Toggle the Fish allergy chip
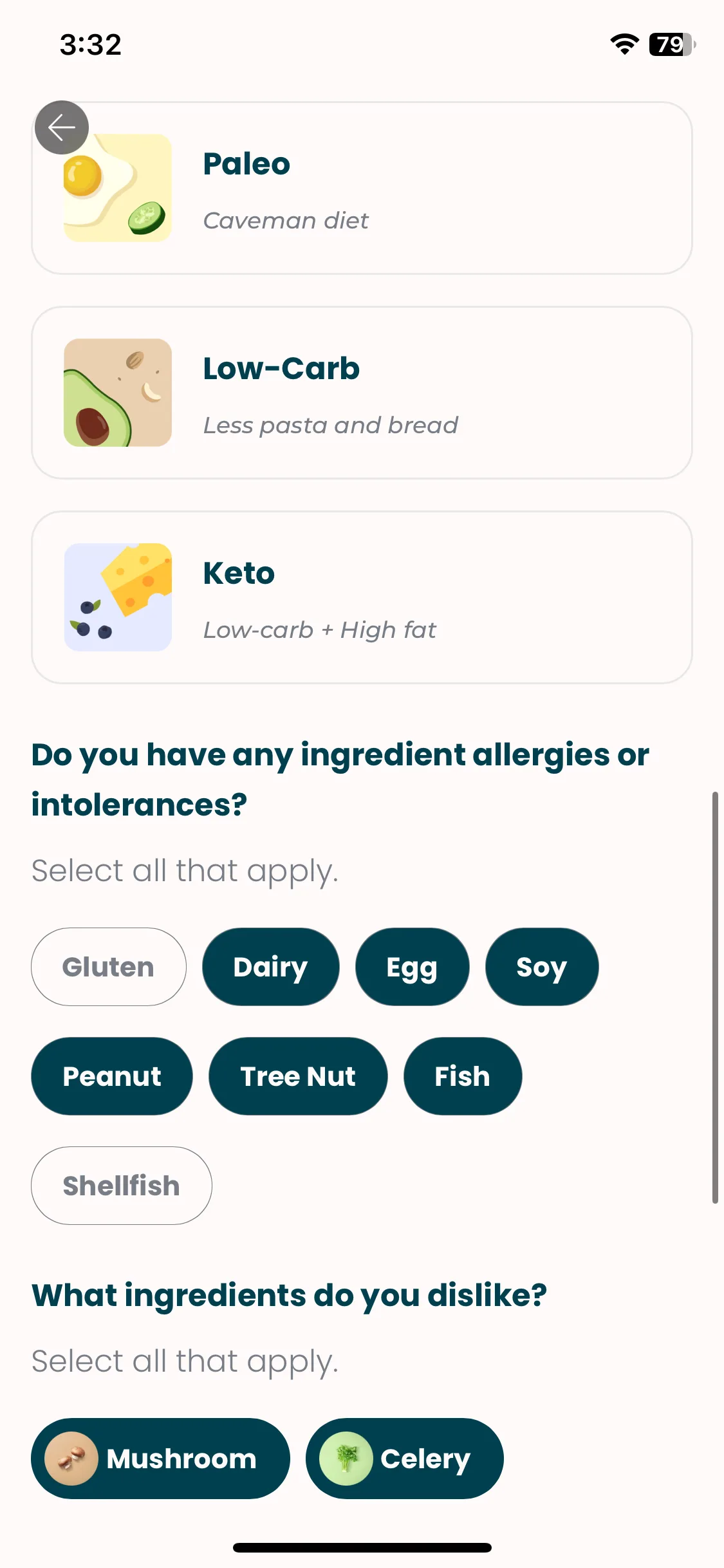This screenshot has height=1568, width=724. tap(463, 1076)
